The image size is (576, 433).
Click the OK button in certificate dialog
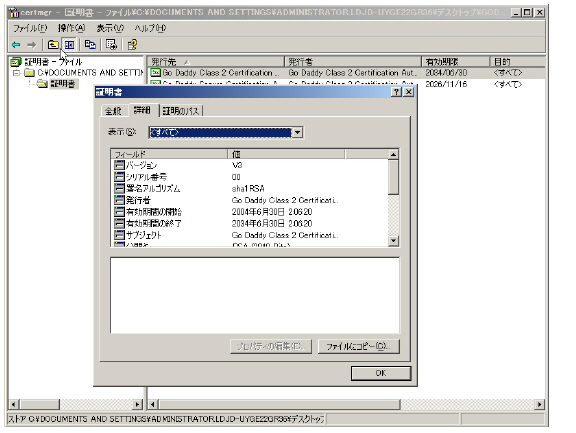coord(381,373)
